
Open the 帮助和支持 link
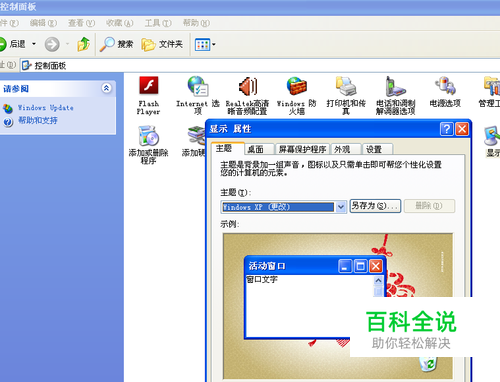click(38, 120)
